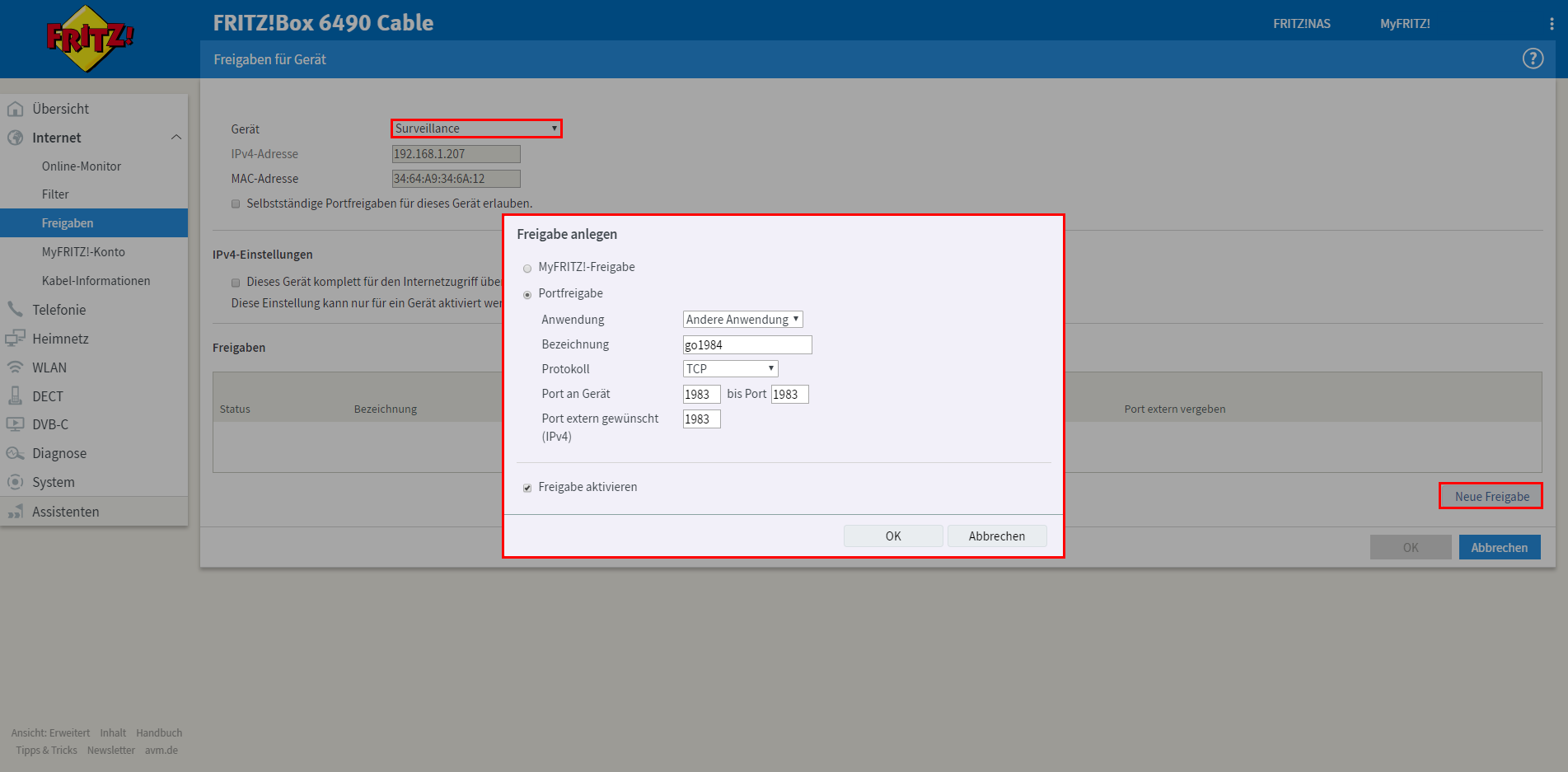Screen dimensions: 1568x772
Task: Click the Telefonie phone icon
Action: pyautogui.click(x=15, y=310)
